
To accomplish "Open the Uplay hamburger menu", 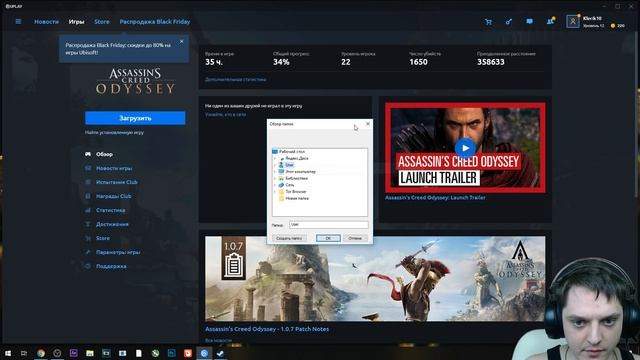I will (18, 22).
